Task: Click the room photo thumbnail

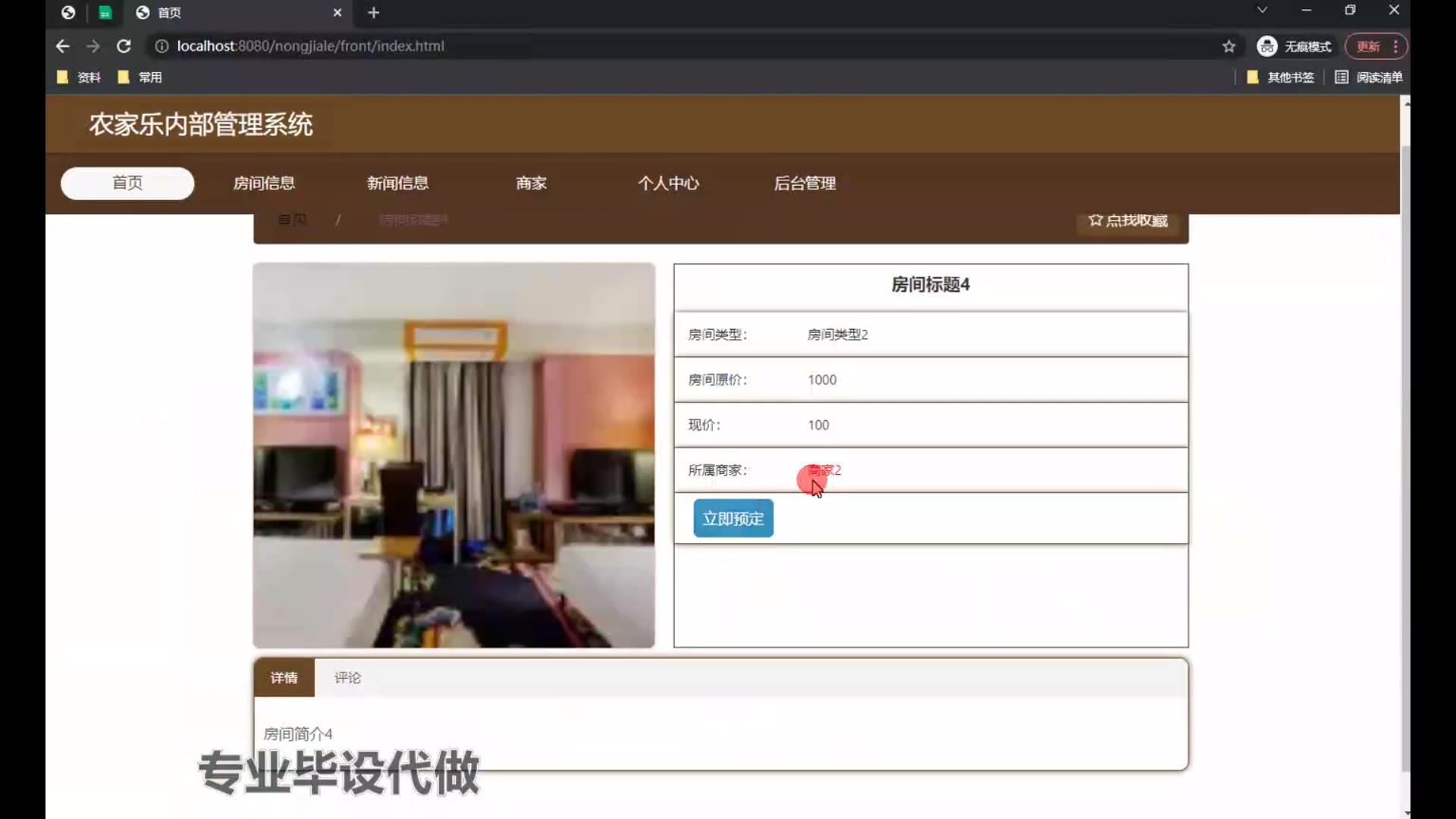Action: coord(453,455)
